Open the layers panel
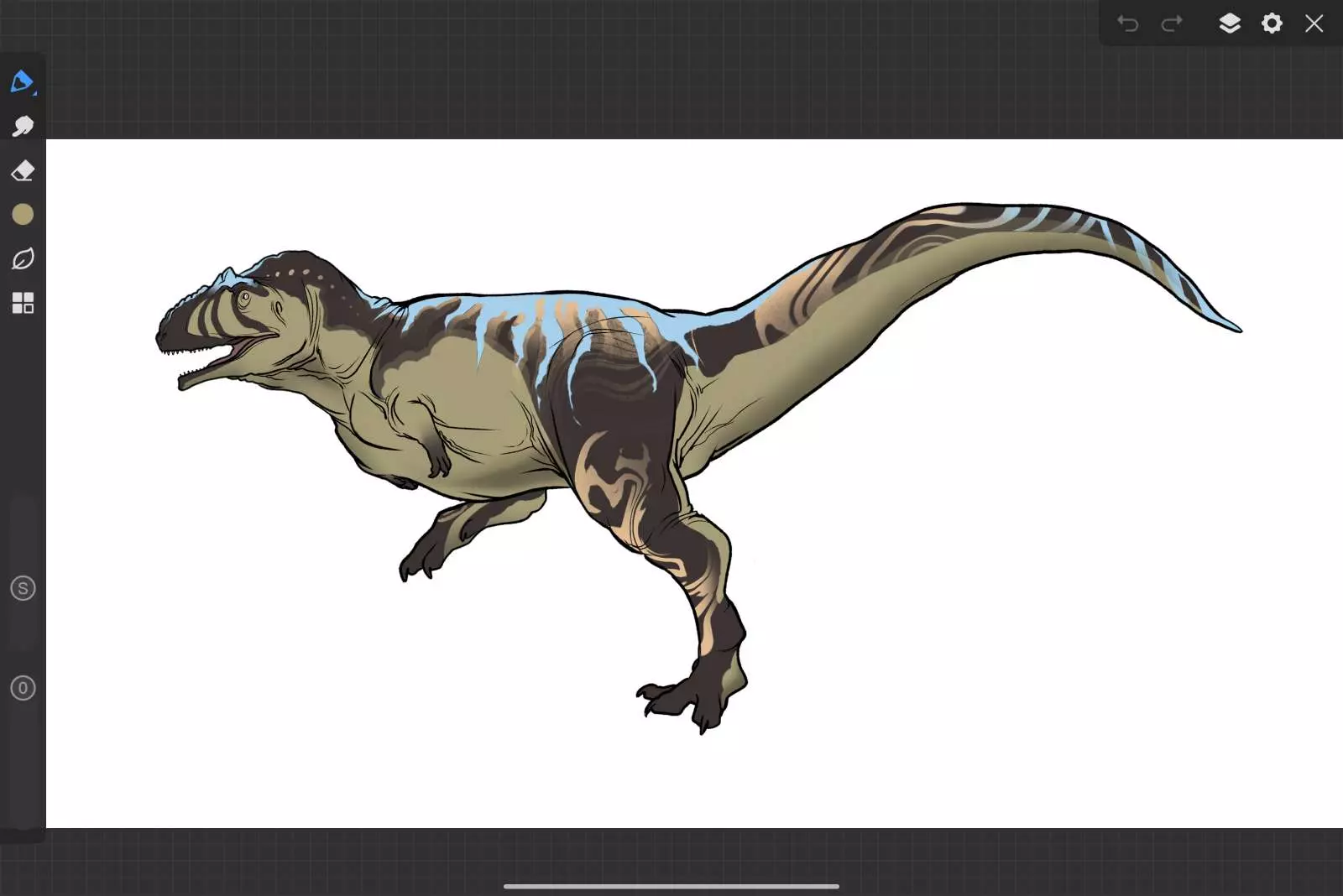 (x=1230, y=23)
